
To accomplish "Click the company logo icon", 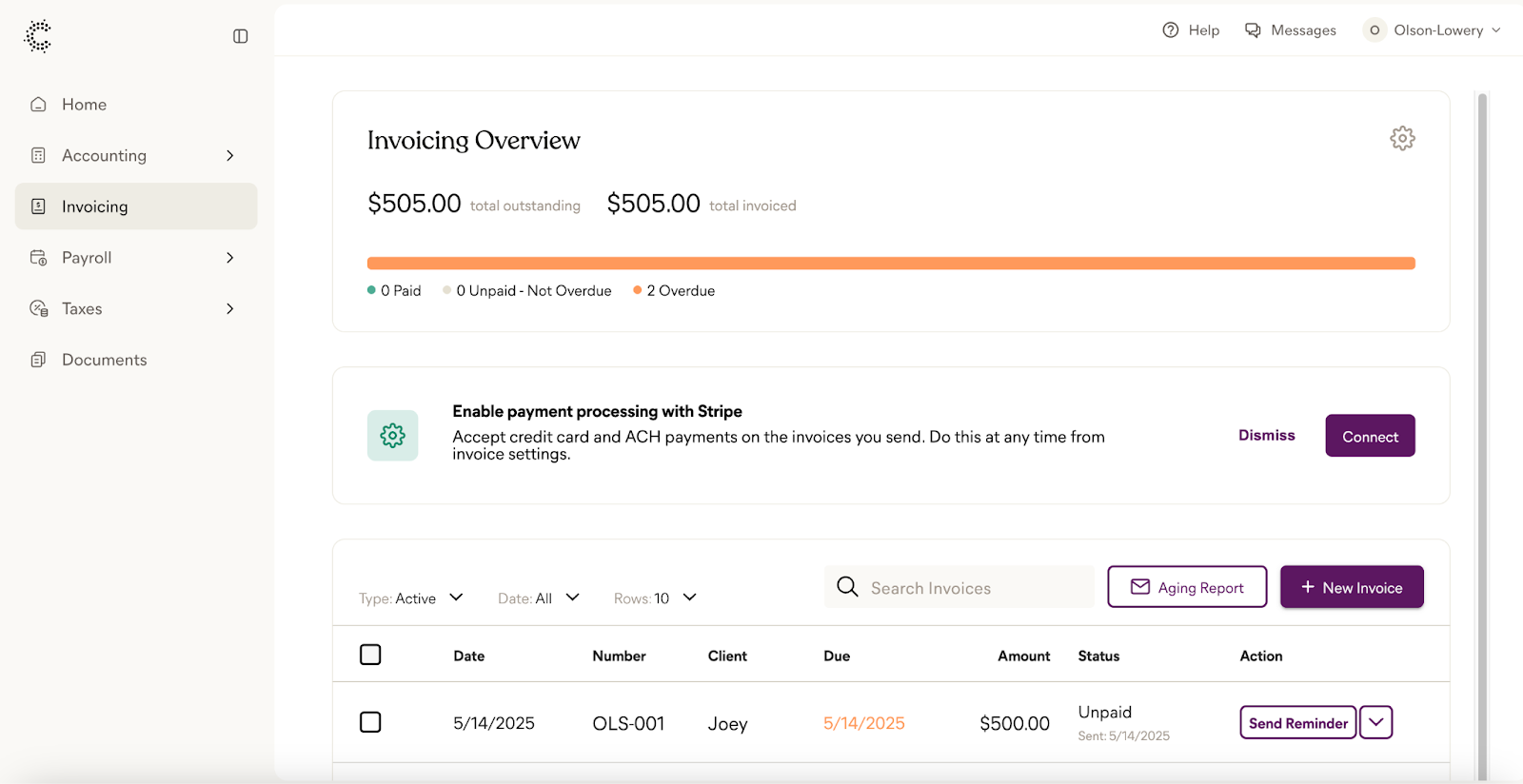I will [38, 36].
